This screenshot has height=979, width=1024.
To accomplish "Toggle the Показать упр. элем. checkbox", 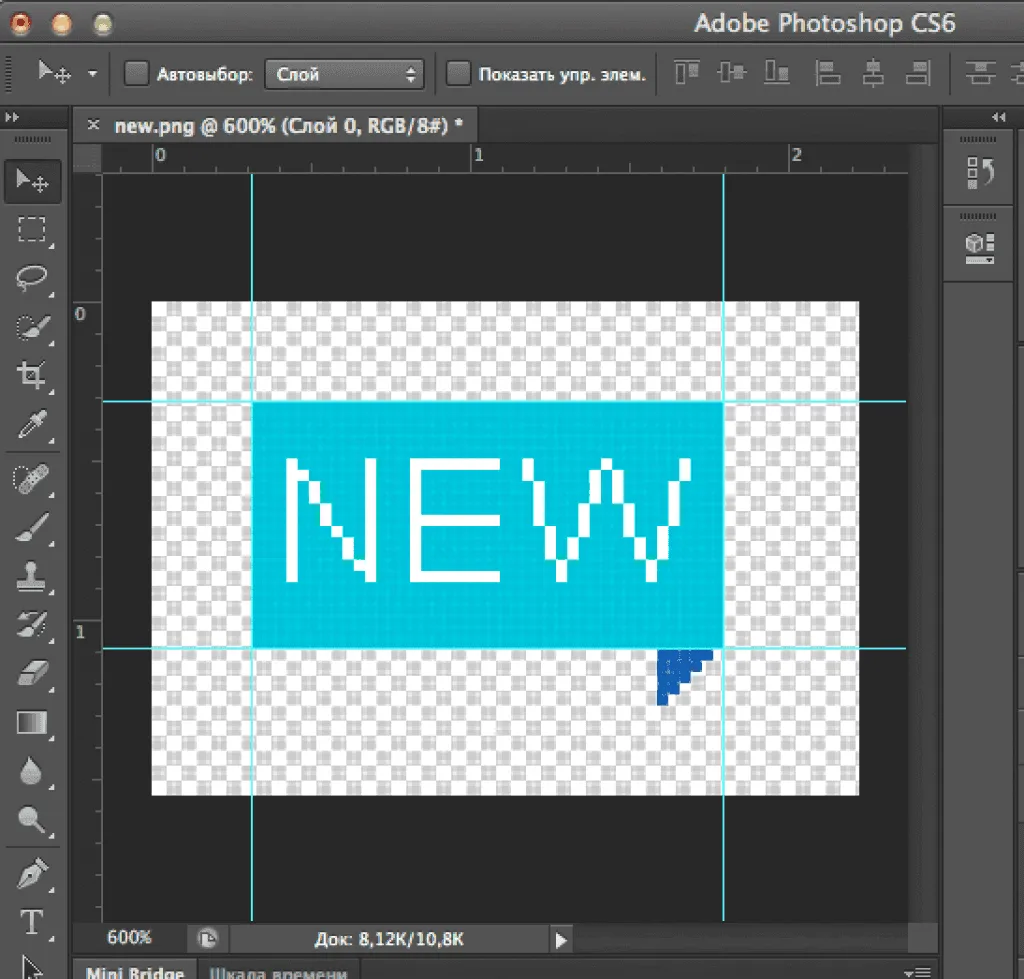I will point(458,73).
